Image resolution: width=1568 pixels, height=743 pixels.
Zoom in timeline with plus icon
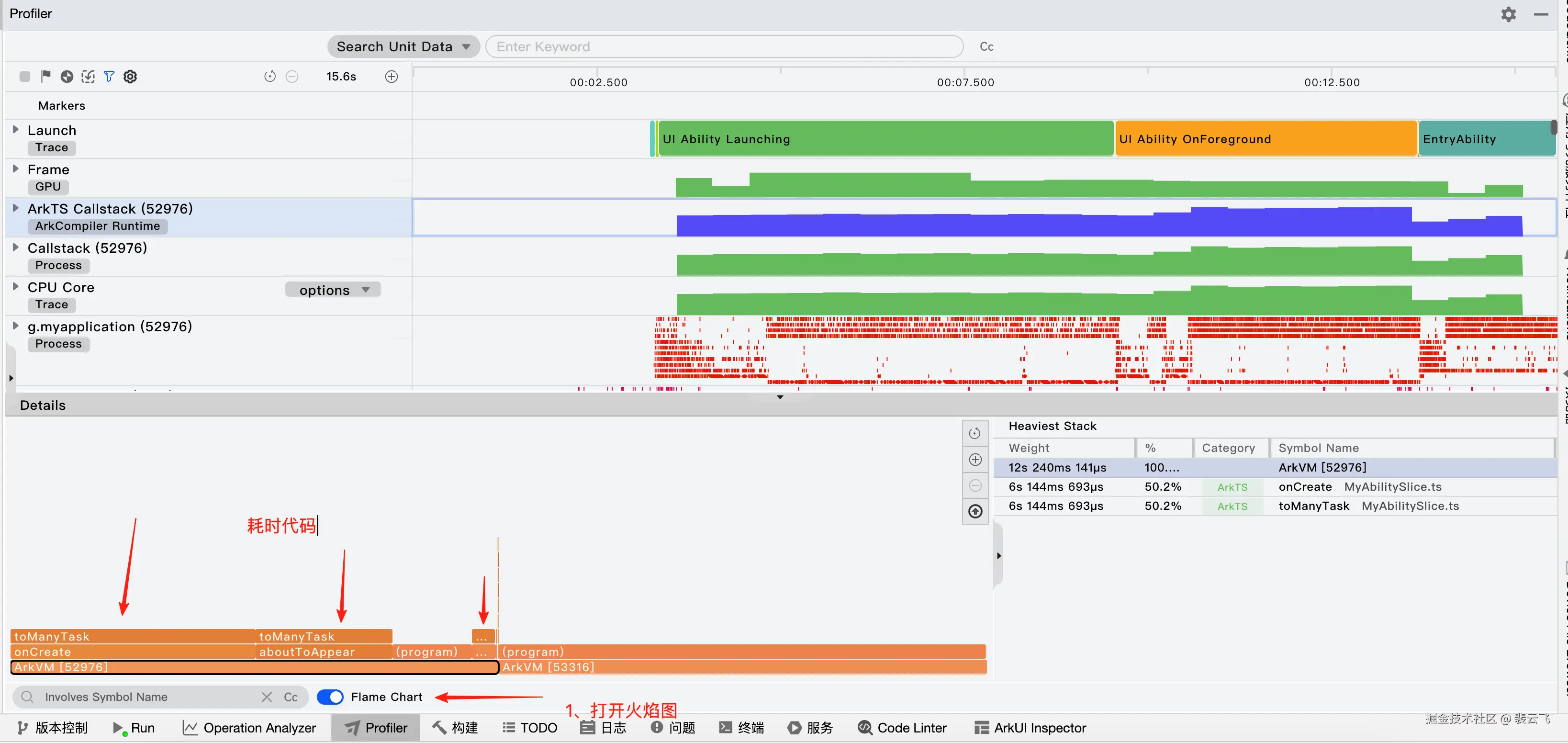pos(392,76)
